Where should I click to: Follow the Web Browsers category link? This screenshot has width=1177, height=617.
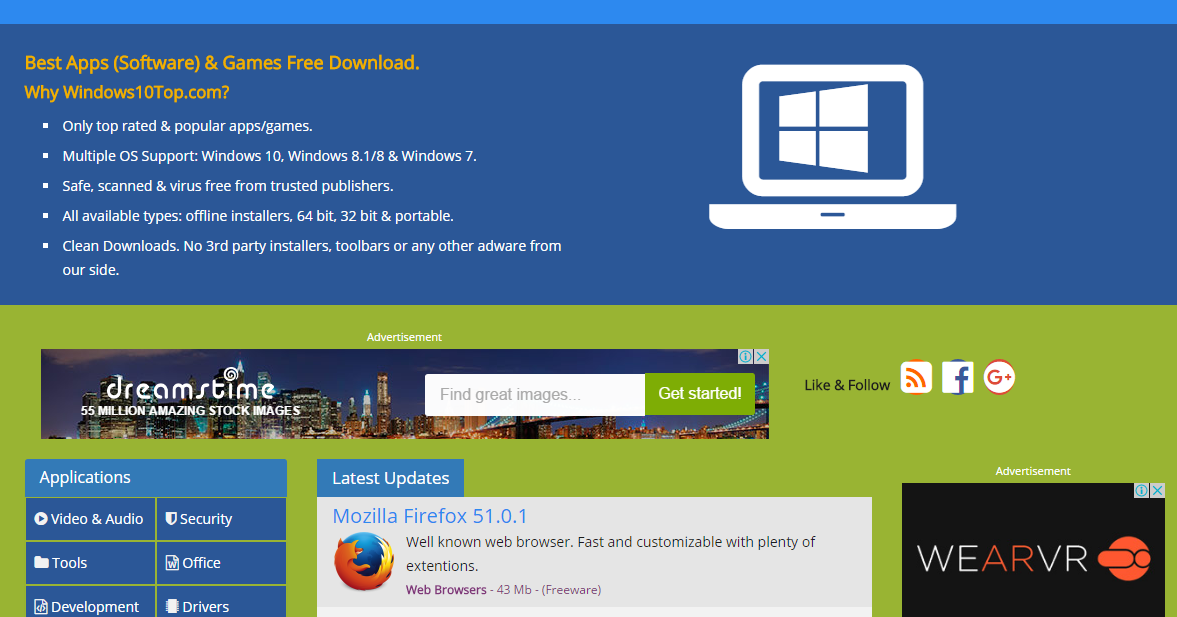point(446,590)
